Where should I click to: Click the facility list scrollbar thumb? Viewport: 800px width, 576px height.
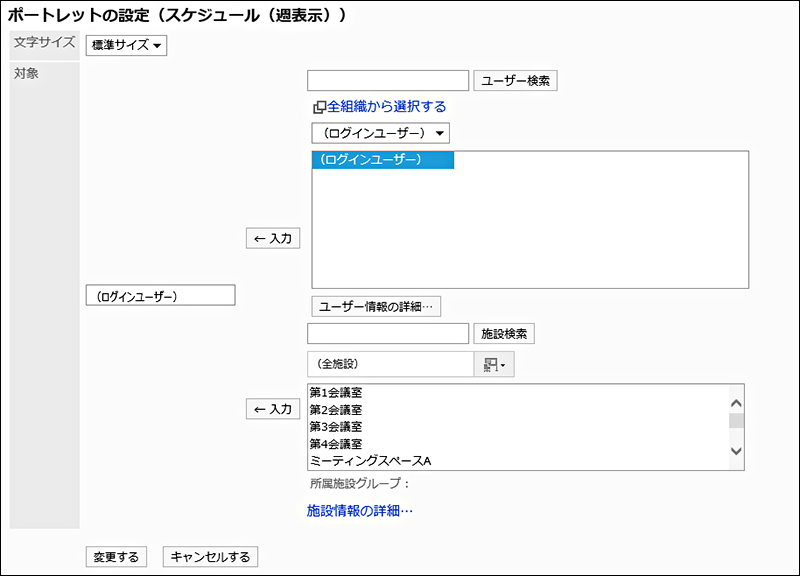[x=736, y=421]
